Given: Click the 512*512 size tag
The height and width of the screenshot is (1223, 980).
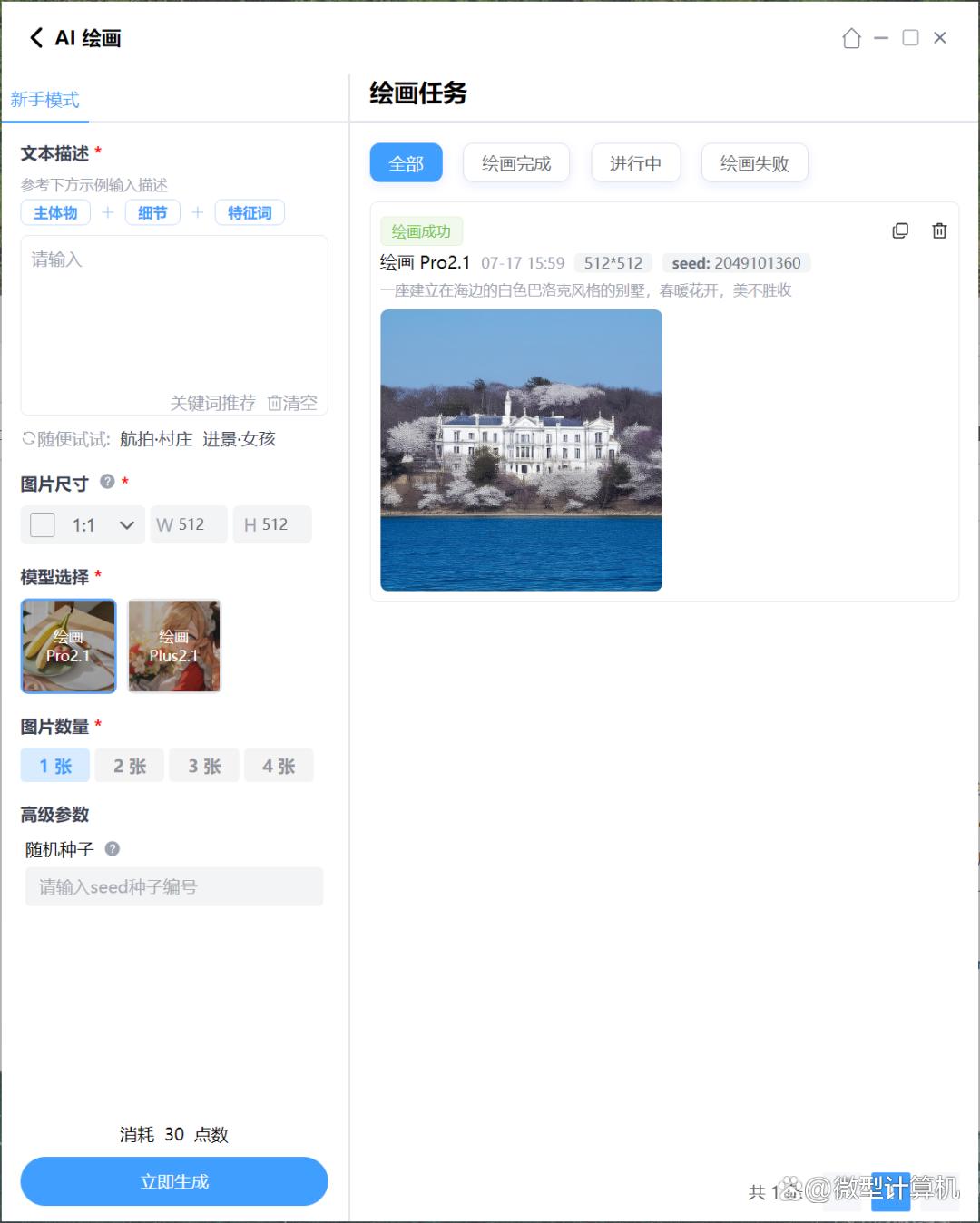Looking at the screenshot, I should [613, 263].
